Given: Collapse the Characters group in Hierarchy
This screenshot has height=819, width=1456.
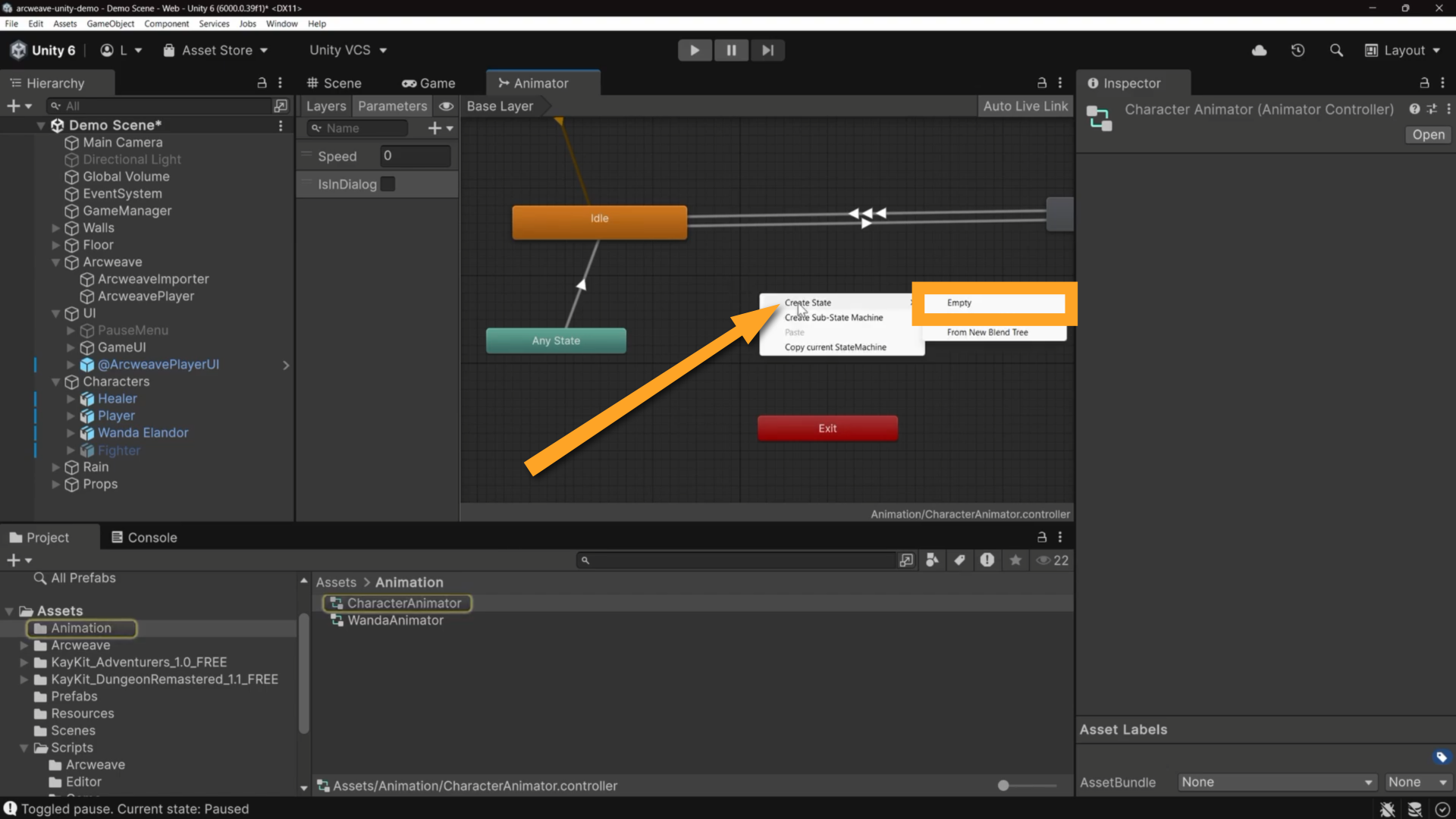Looking at the screenshot, I should [55, 382].
